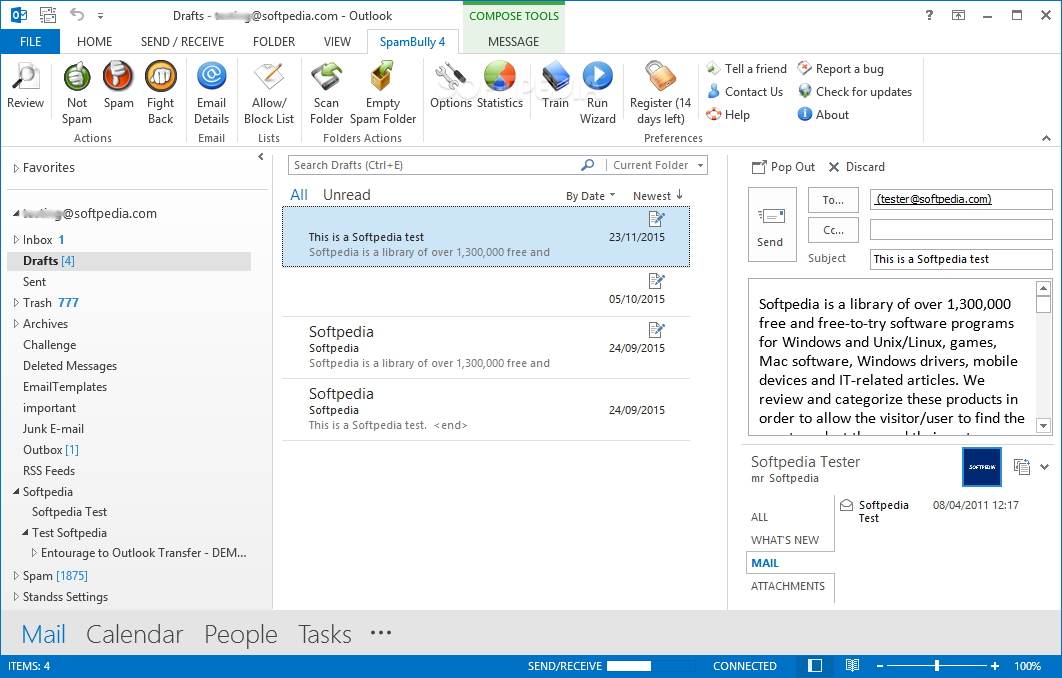Image resolution: width=1062 pixels, height=678 pixels.
Task: Click the Spam thumbs-down icon
Action: [x=119, y=77]
